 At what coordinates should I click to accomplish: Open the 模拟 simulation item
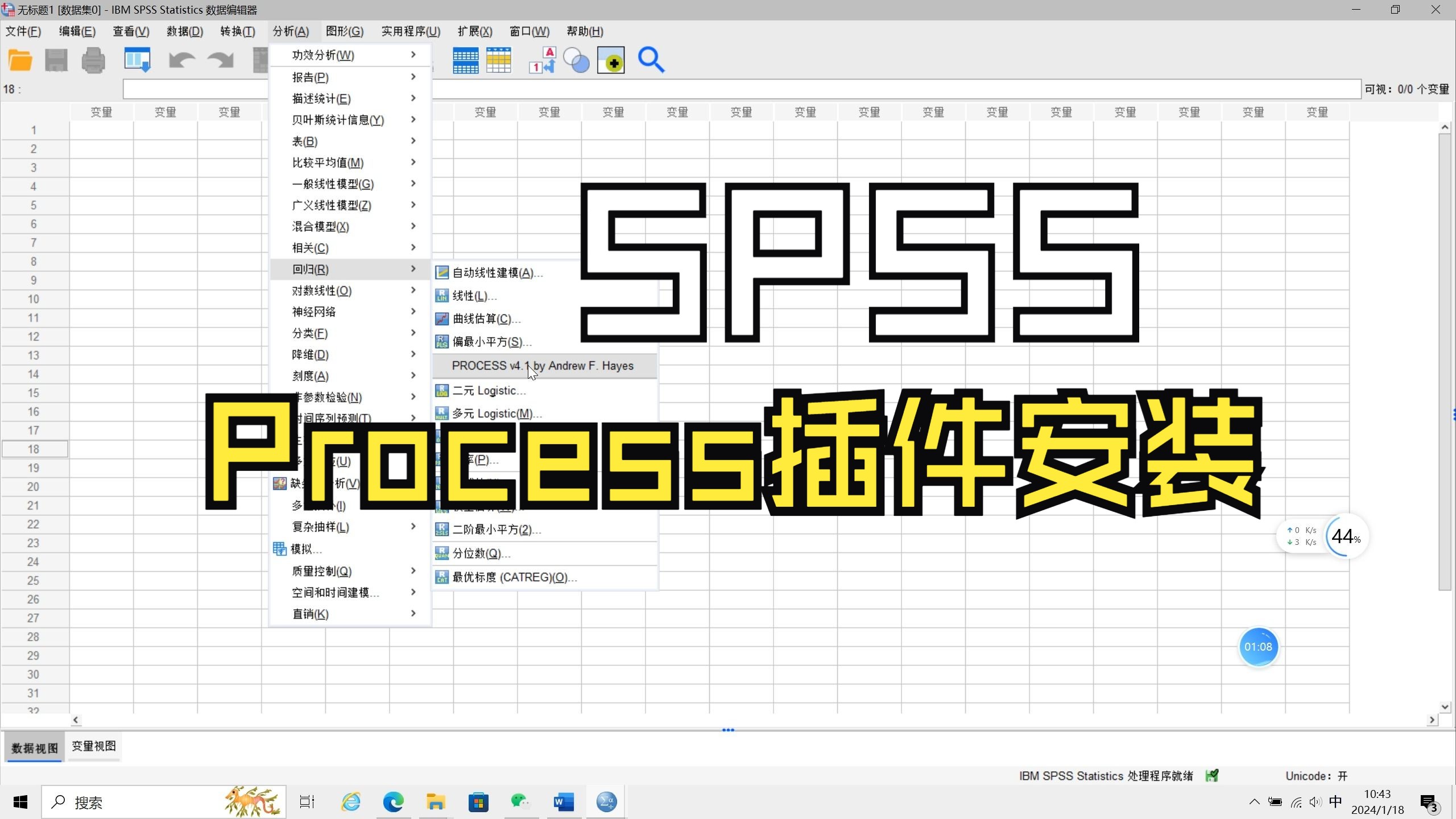tap(350, 549)
